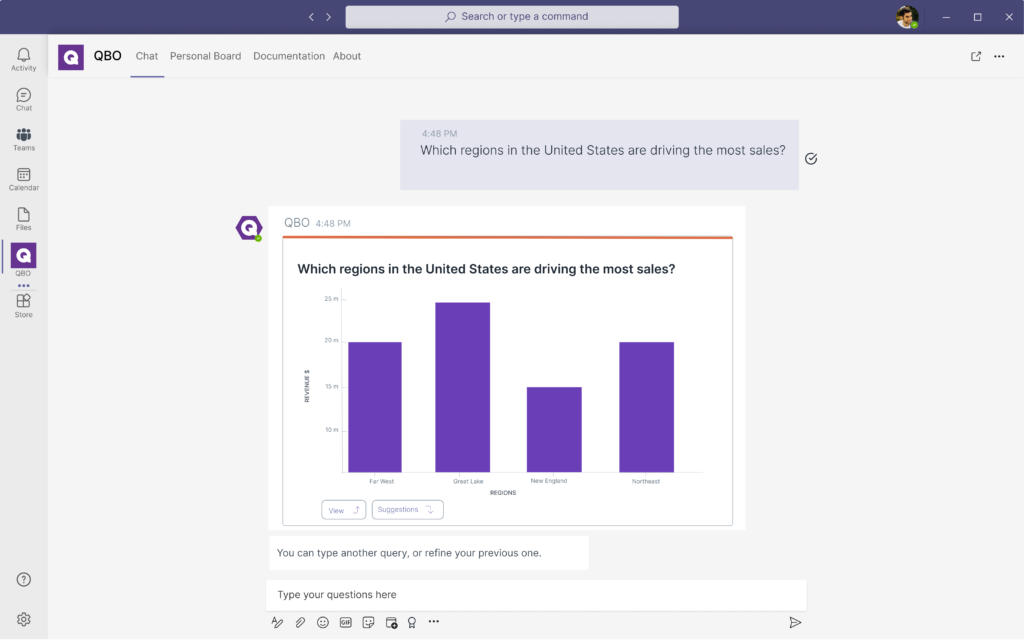The width and height of the screenshot is (1024, 640).
Task: Open Teams section in sidebar
Action: 23,139
